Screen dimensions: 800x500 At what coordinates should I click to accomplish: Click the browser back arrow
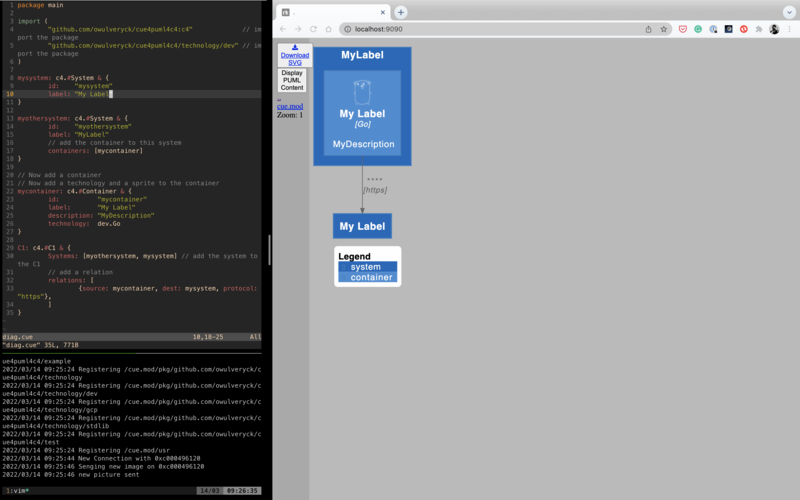[x=283, y=29]
